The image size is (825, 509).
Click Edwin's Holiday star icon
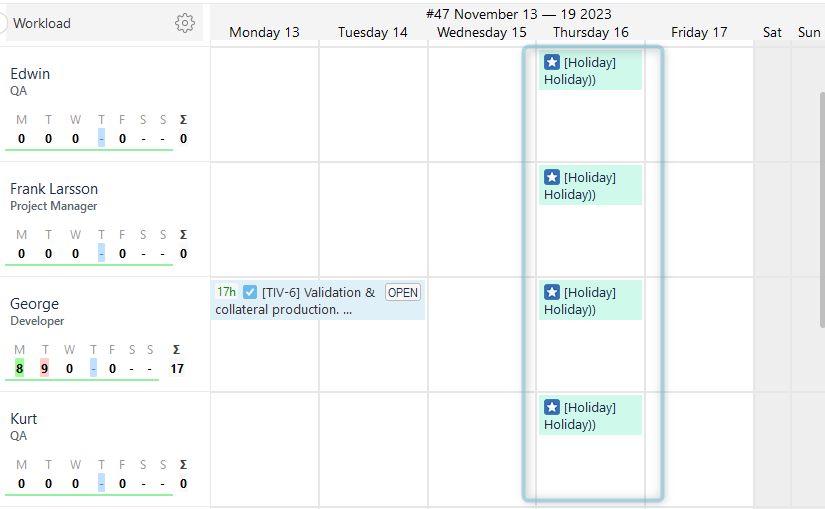pos(552,62)
